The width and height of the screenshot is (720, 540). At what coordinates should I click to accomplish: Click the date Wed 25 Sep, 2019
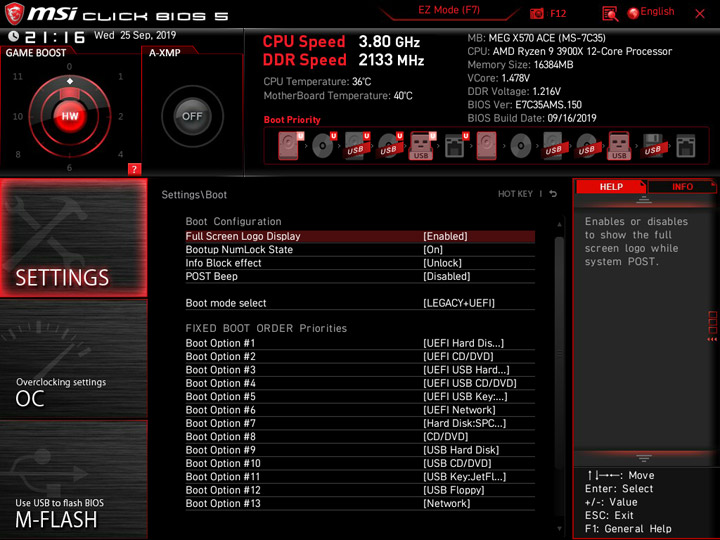135,35
